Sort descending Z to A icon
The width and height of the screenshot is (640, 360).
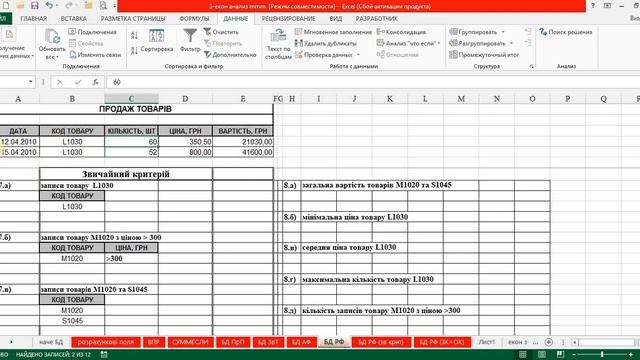[134, 51]
